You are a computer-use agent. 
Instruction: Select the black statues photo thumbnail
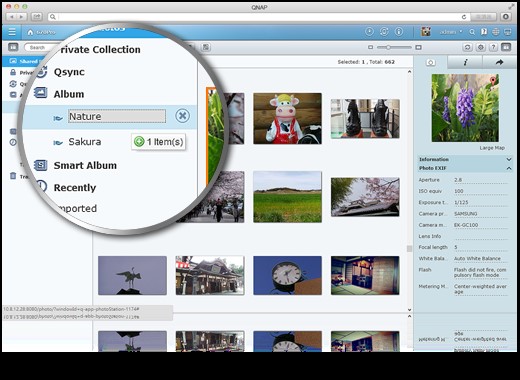365,118
